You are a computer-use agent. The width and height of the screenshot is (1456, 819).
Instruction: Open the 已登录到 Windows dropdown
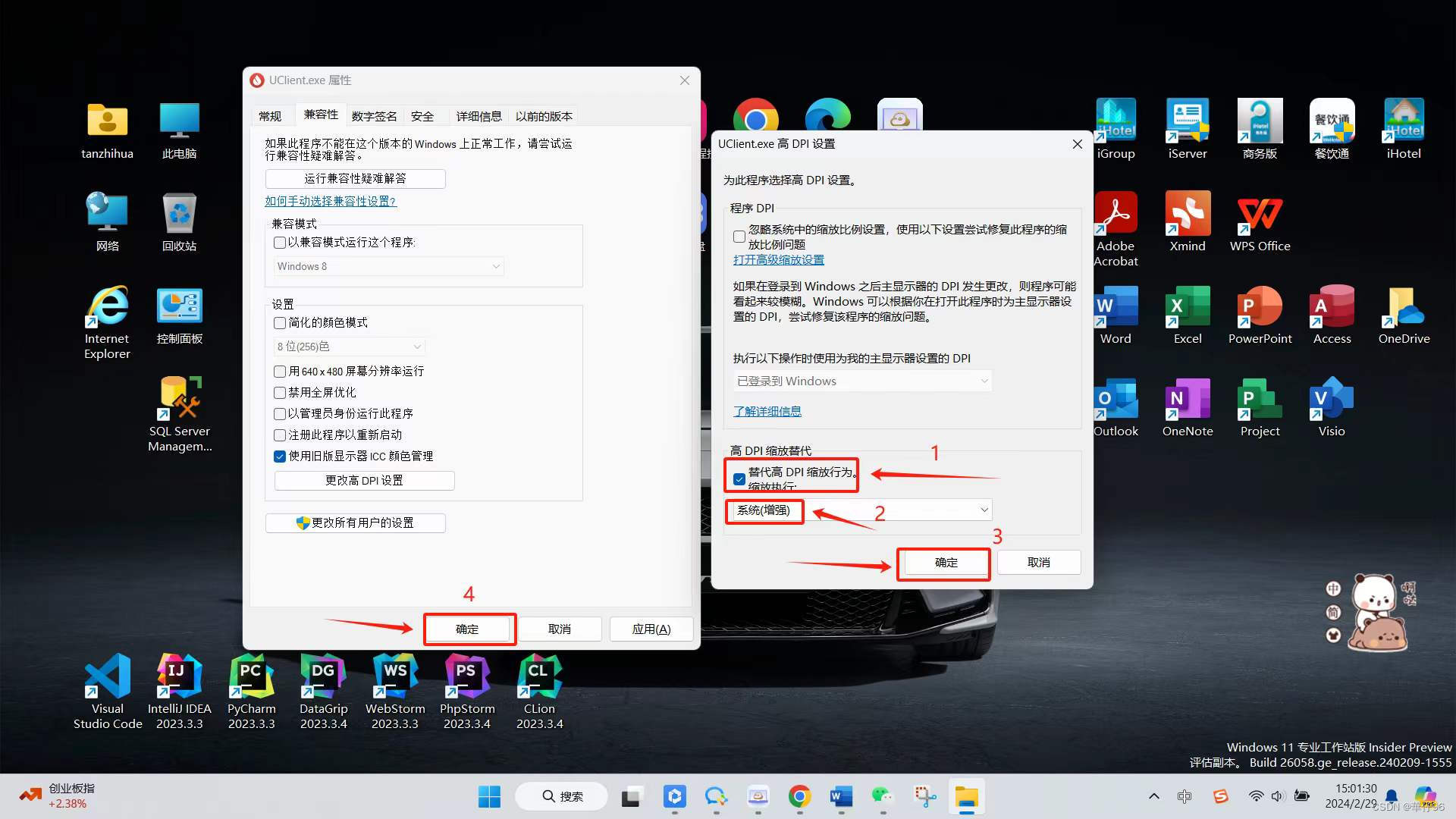click(x=862, y=381)
